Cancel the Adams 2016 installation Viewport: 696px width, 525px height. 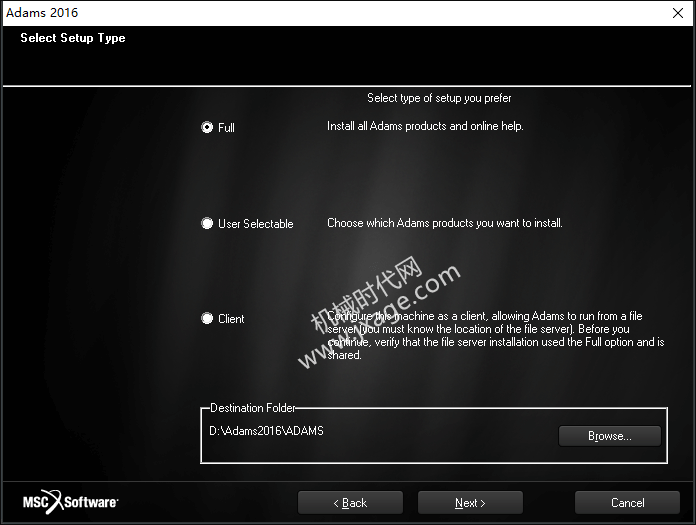point(627,503)
